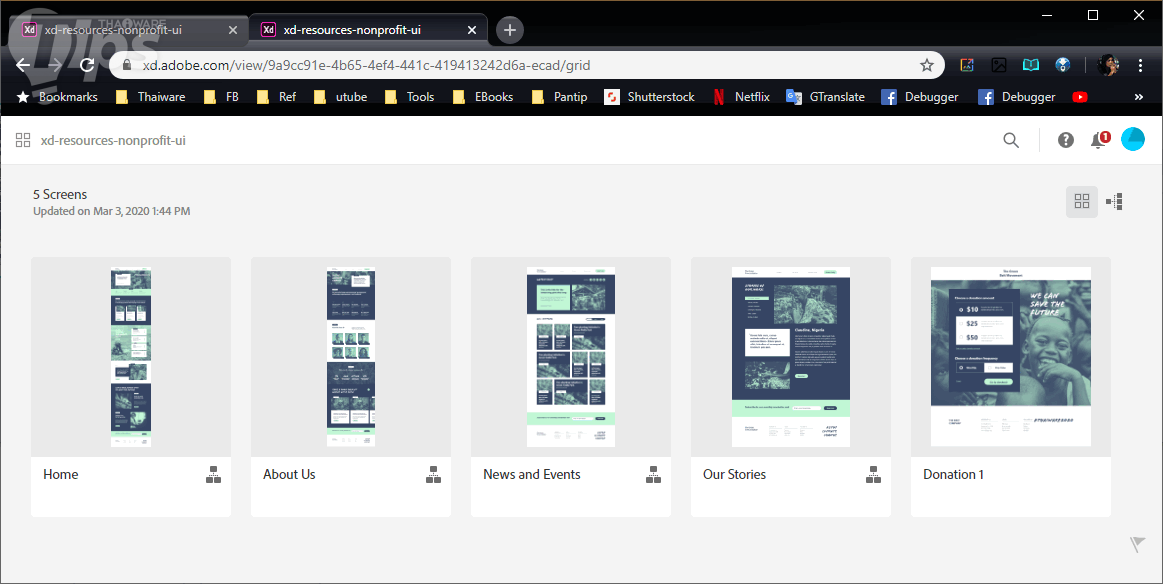Open a new browser tab
This screenshot has width=1163, height=584.
pyautogui.click(x=510, y=30)
